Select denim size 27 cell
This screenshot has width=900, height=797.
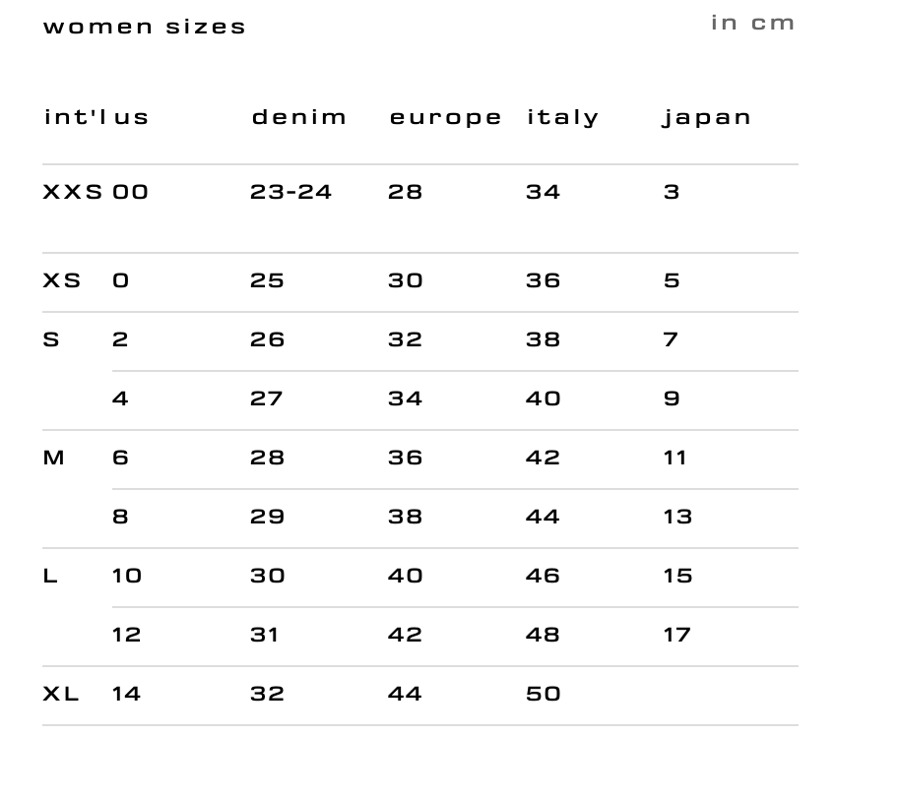(266, 399)
